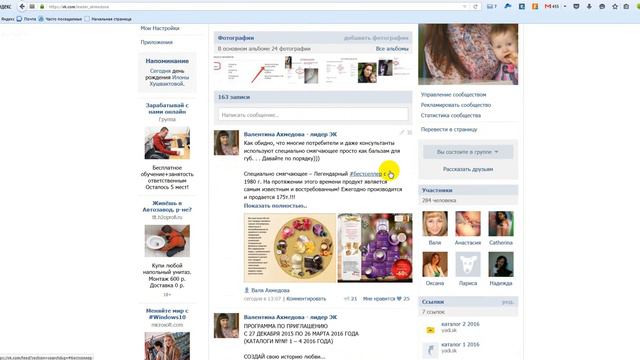Screen dimensions: 640x360
Task: Click Мне нравится on the first post
Action: [x=378, y=299]
